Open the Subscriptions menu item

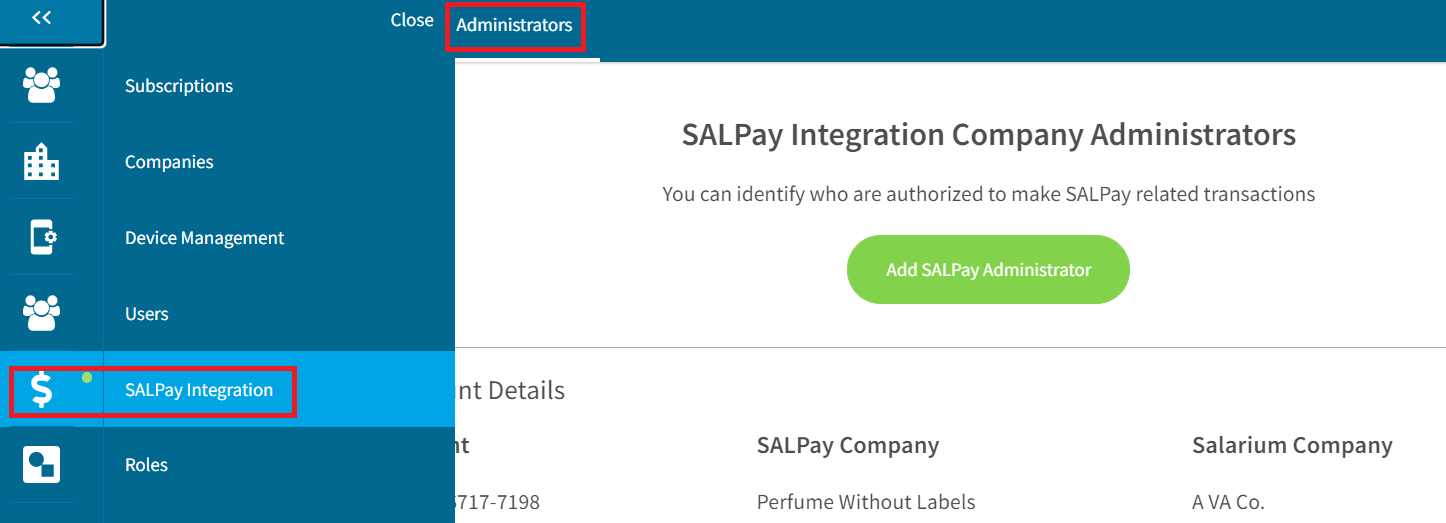tap(179, 86)
